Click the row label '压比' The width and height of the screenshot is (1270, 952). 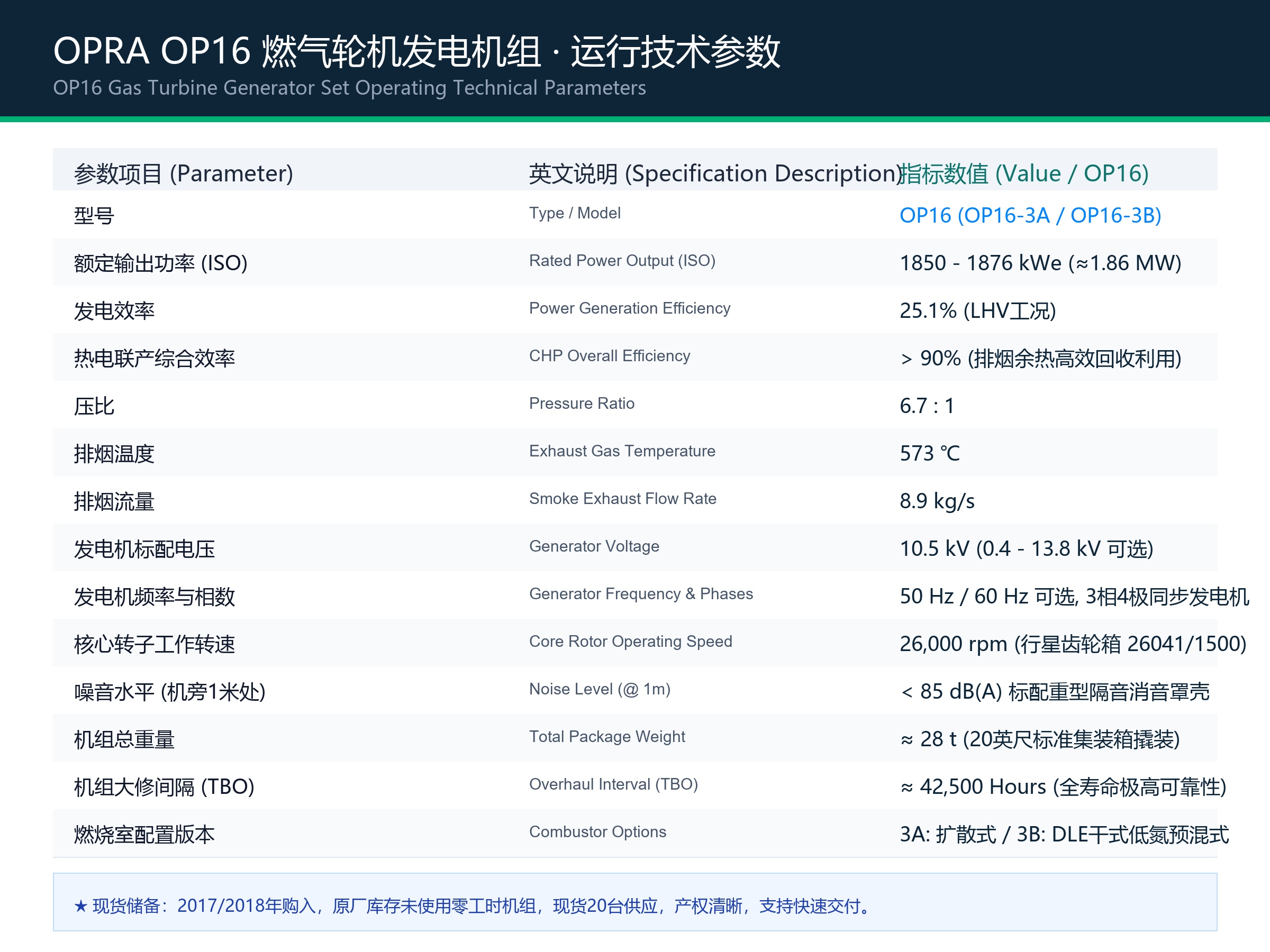coord(94,406)
